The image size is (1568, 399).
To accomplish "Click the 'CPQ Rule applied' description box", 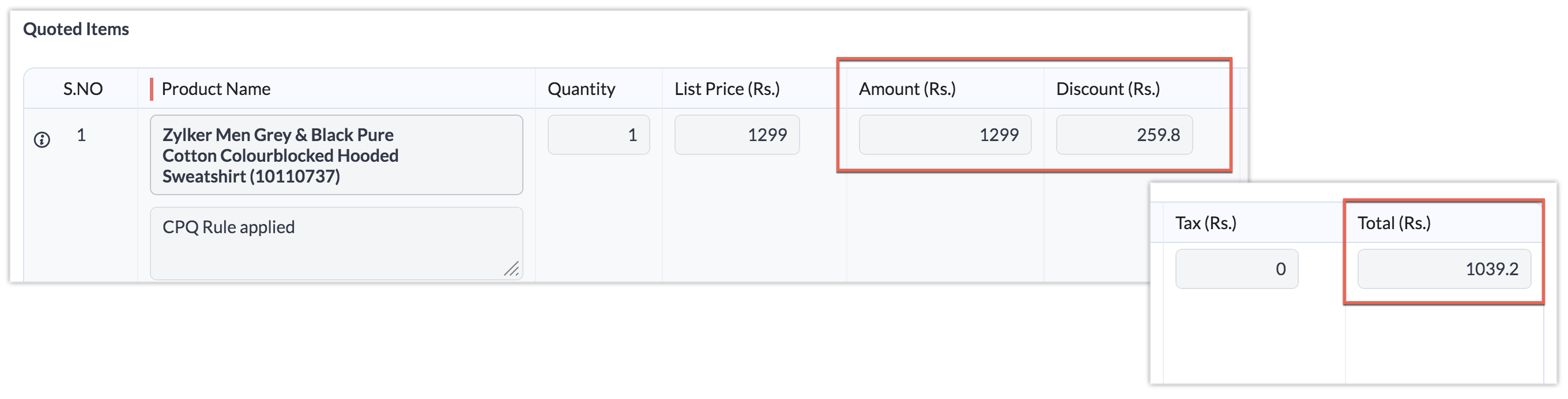I will click(x=336, y=244).
